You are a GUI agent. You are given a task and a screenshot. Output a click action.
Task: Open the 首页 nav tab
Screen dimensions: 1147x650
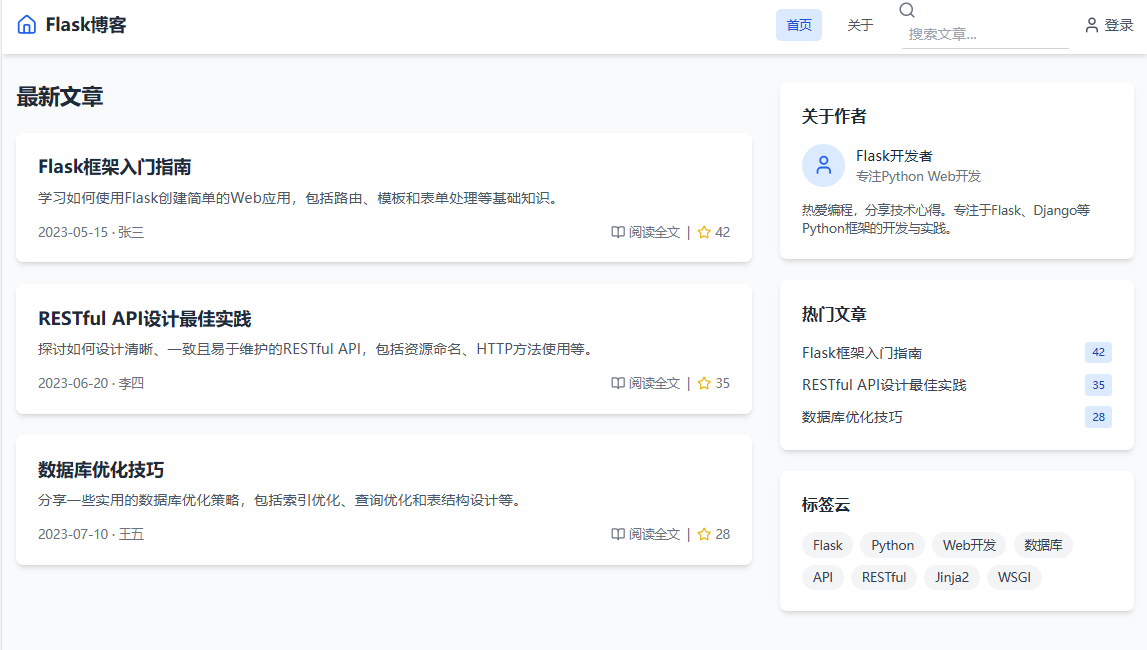[x=799, y=25]
